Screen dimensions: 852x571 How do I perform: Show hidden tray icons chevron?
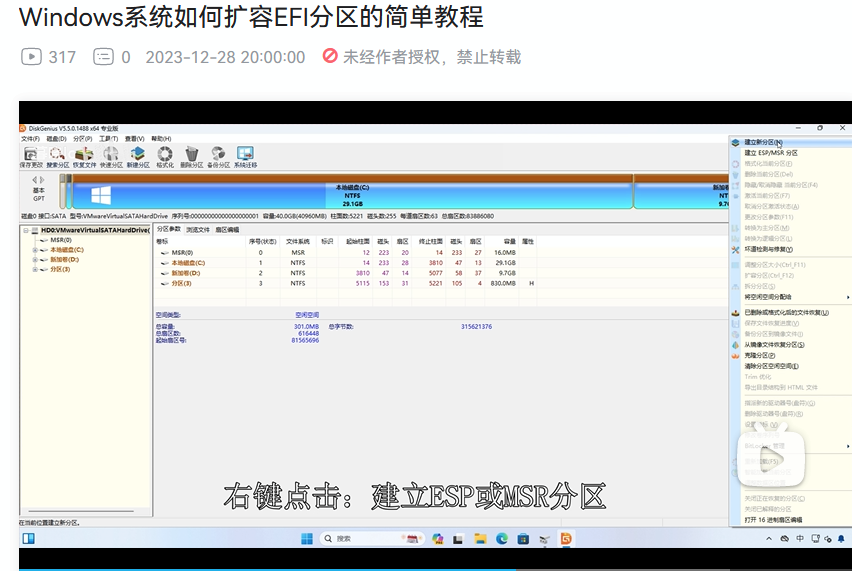[x=769, y=539]
